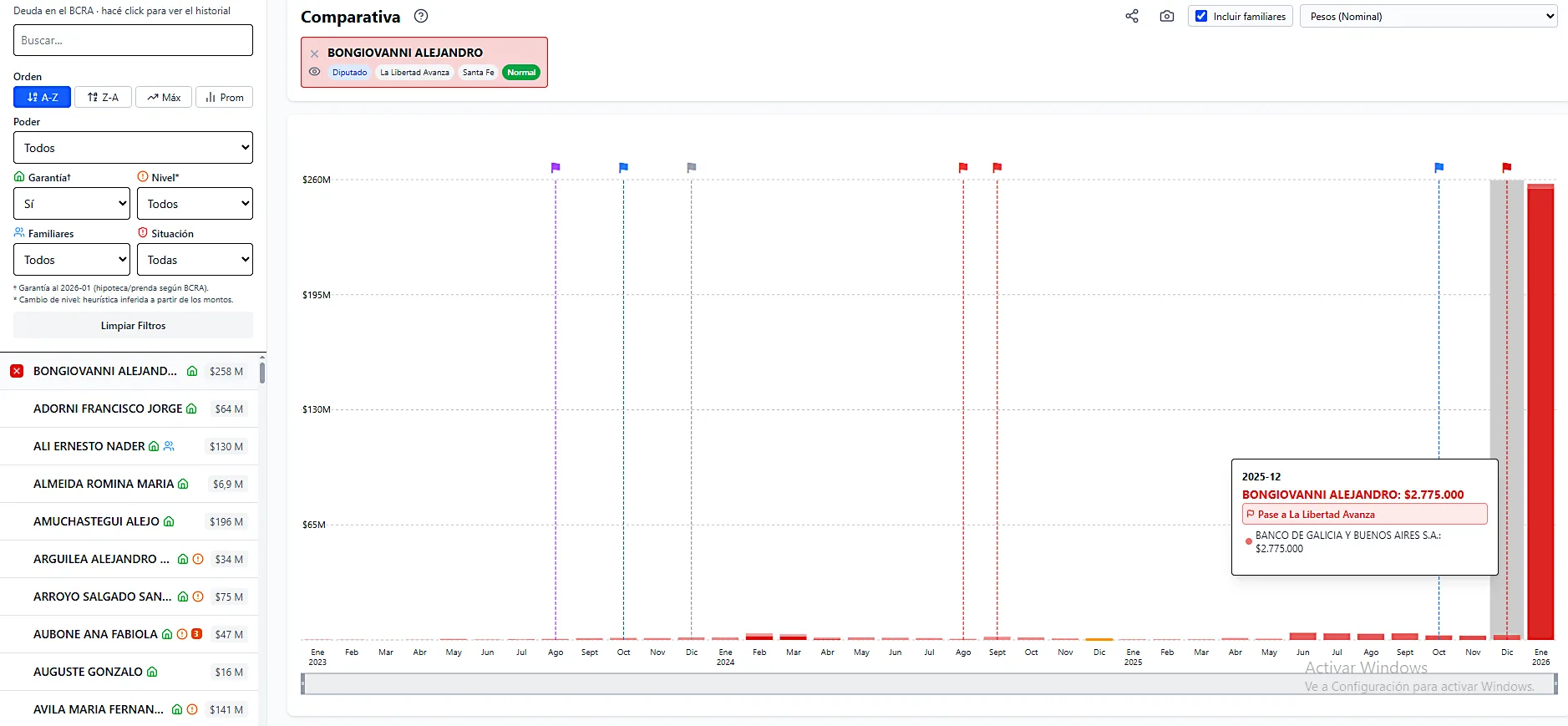Click the purple flag marker at Ago 2023
The image size is (1568, 726).
(556, 167)
